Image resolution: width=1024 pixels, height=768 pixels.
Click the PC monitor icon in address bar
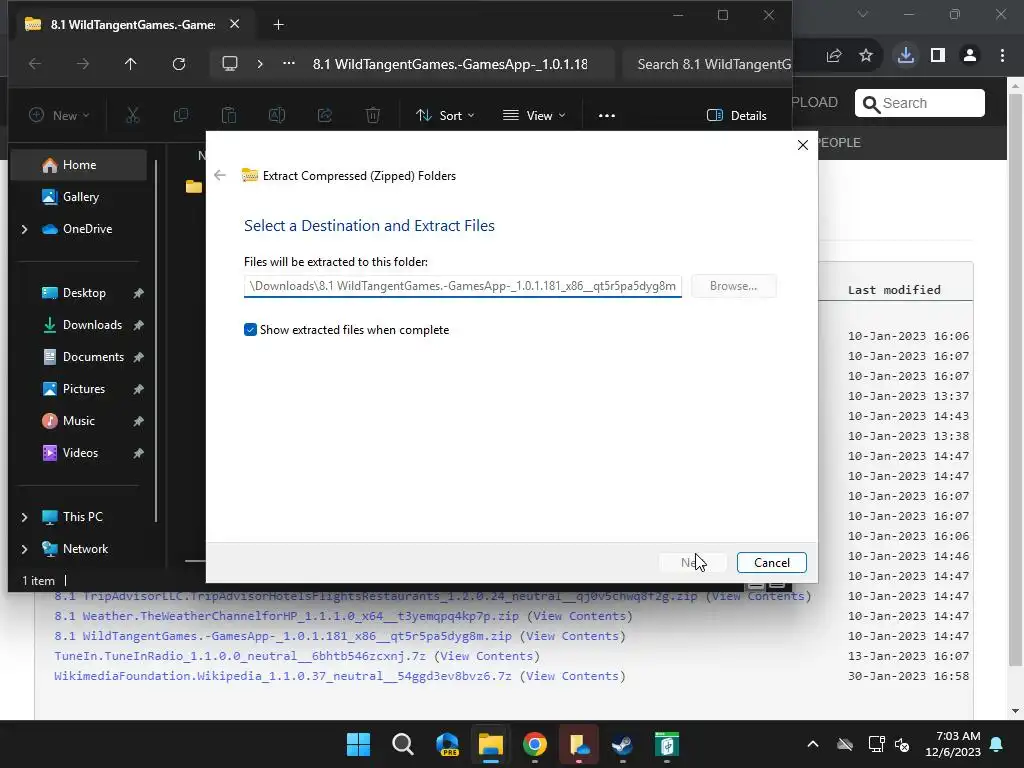[x=230, y=64]
